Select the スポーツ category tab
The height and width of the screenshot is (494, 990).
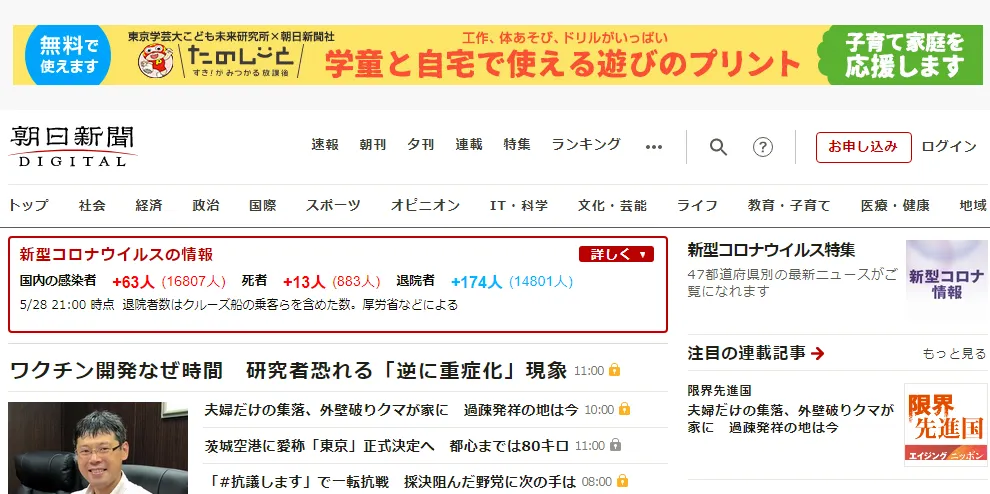pos(333,205)
